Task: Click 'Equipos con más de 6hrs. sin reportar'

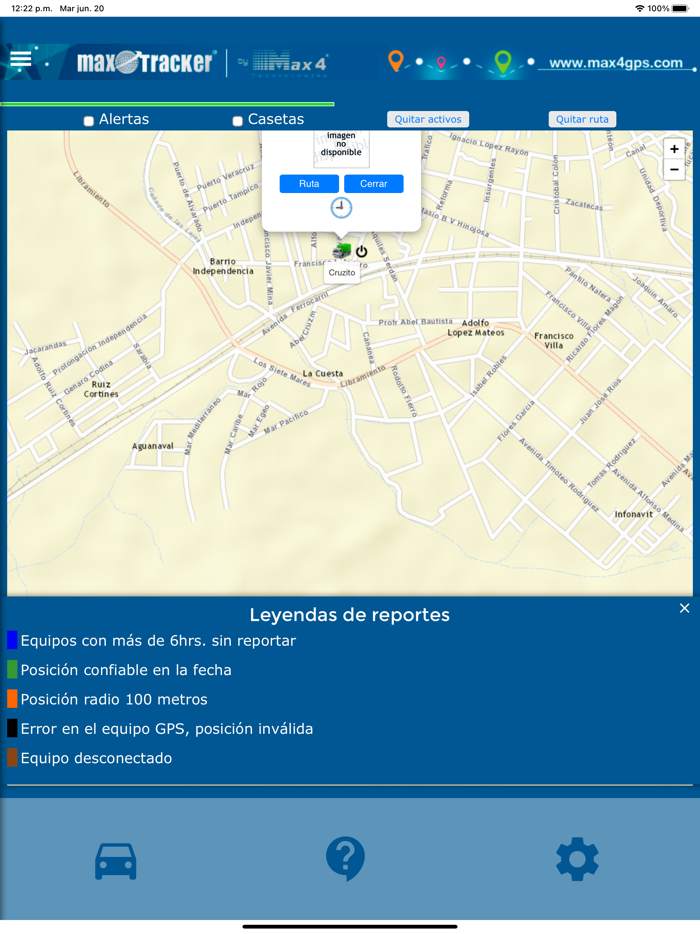Action: (x=158, y=641)
